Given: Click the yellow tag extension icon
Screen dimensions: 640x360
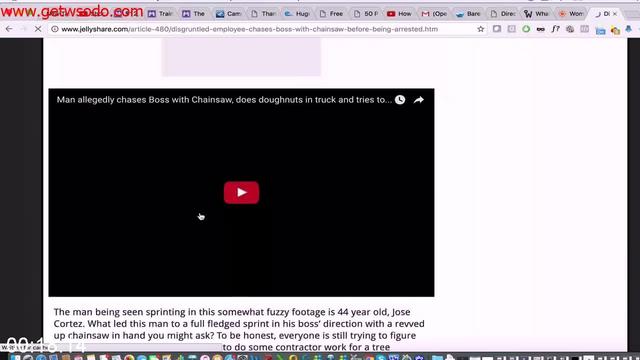Looking at the screenshot, I should coord(615,30).
